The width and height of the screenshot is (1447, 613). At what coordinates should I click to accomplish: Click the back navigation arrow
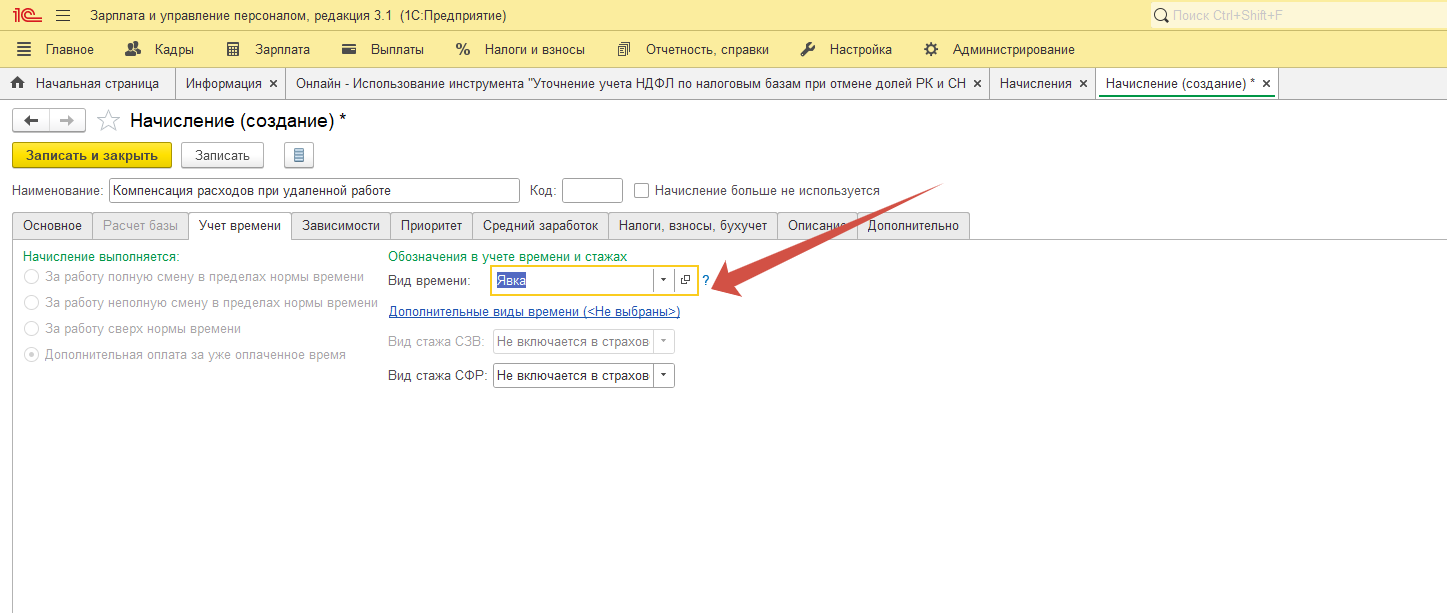pos(31,121)
